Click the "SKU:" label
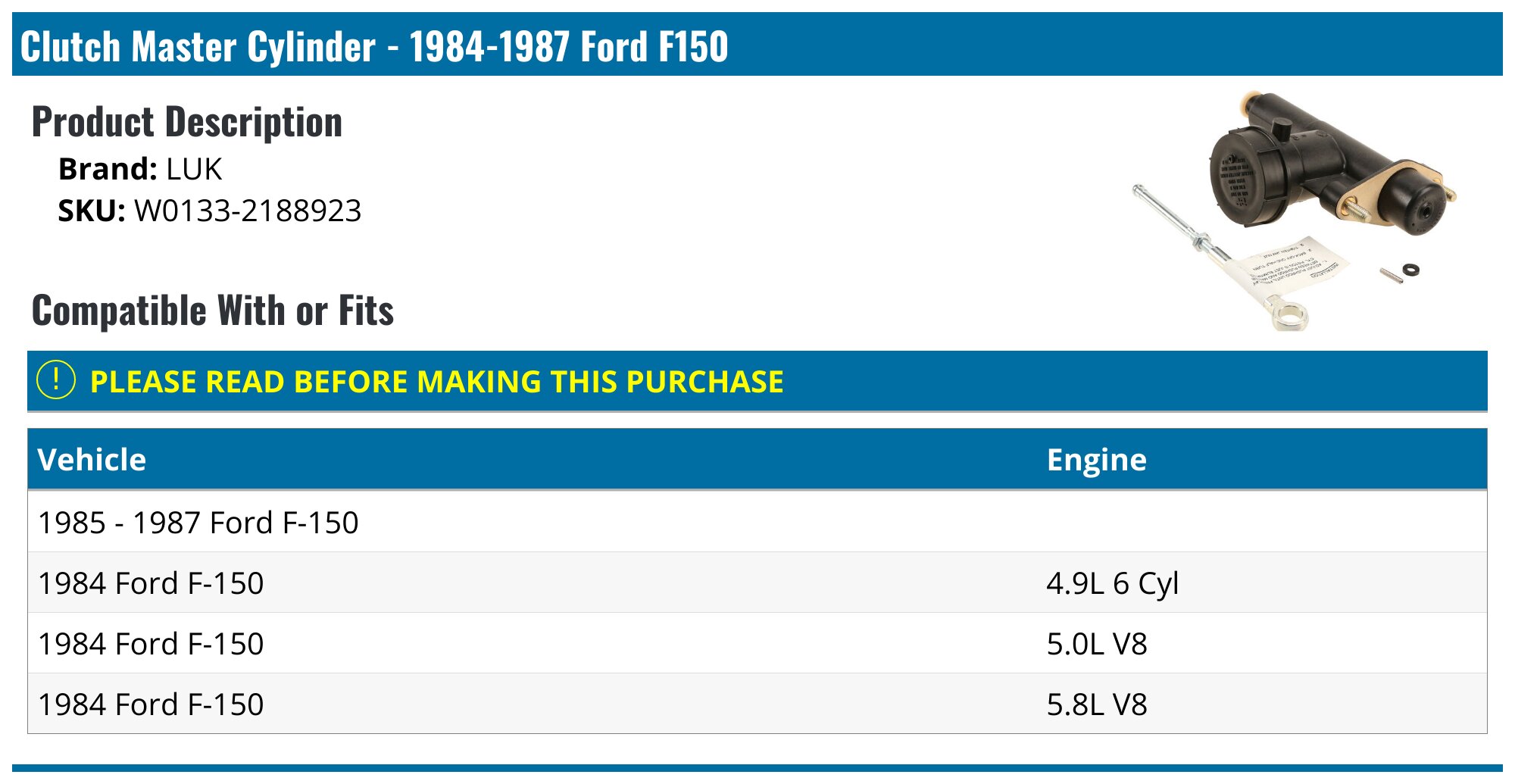Image resolution: width=1515 pixels, height=784 pixels. coord(92,211)
